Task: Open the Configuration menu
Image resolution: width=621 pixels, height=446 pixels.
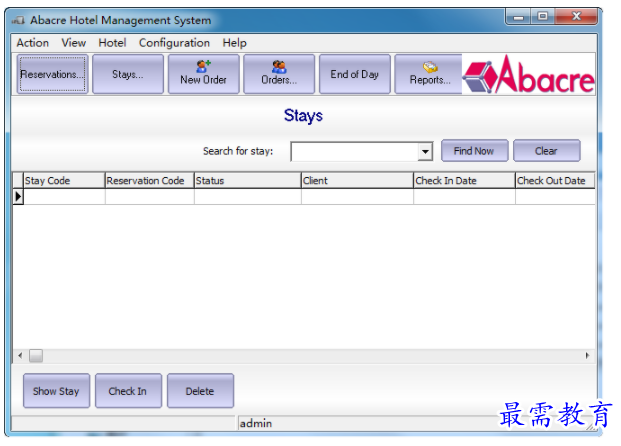Action: (174, 43)
